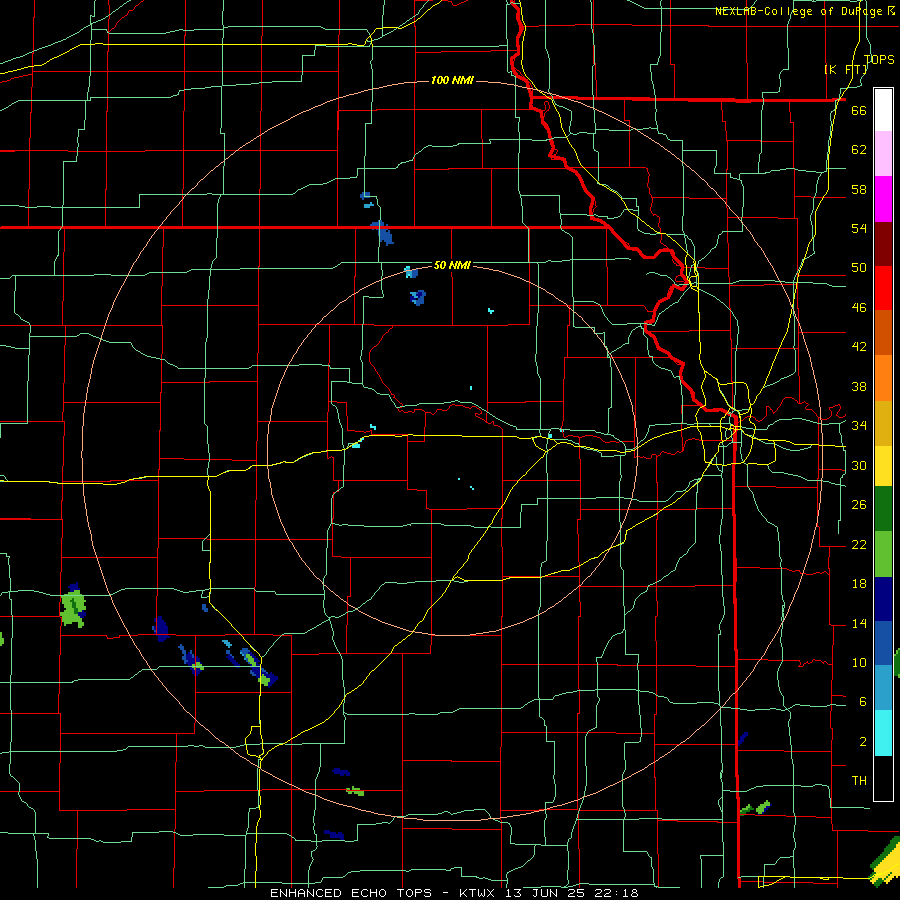Click the light pink legend swatch
The height and width of the screenshot is (900, 900).
pos(883,154)
